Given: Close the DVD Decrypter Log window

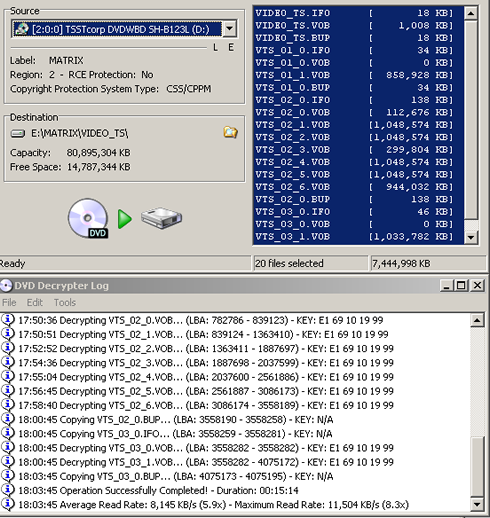Looking at the screenshot, I should [x=477, y=286].
